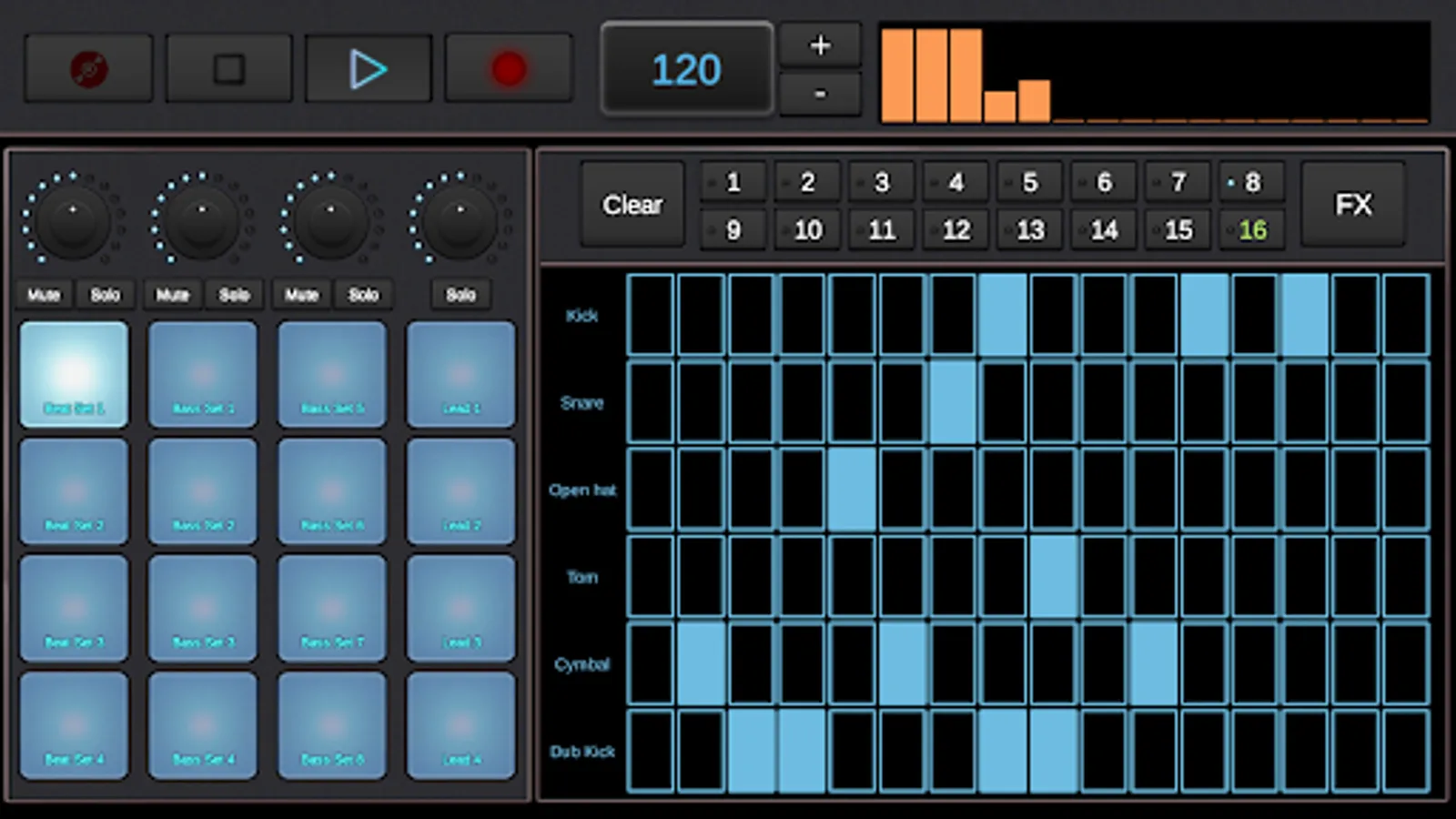Hit the red Record button

tap(508, 66)
